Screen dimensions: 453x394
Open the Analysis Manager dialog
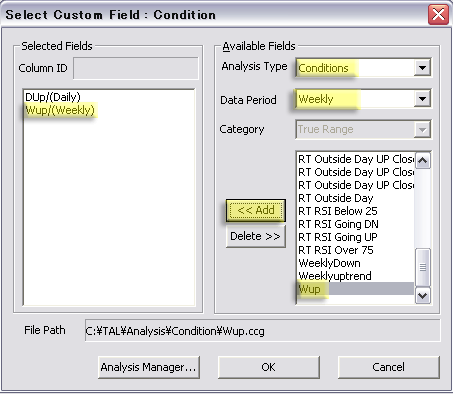coord(149,367)
